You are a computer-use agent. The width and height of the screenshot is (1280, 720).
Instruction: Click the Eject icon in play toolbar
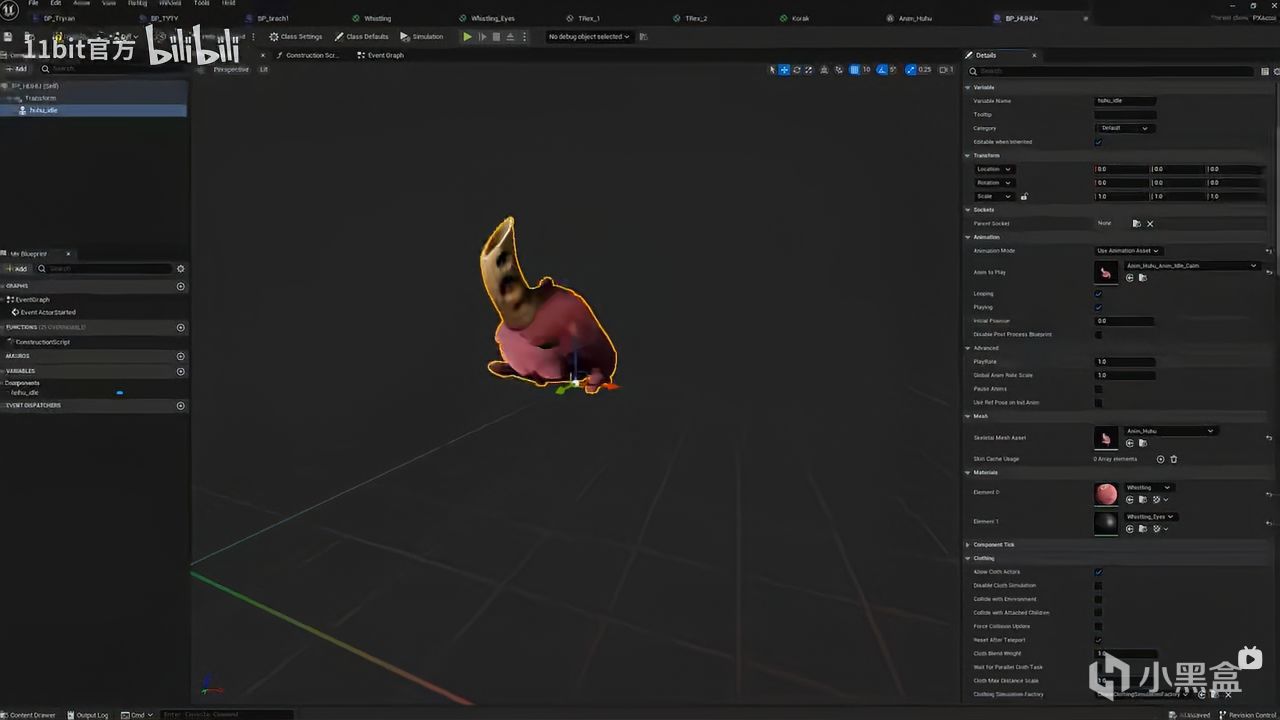510,37
